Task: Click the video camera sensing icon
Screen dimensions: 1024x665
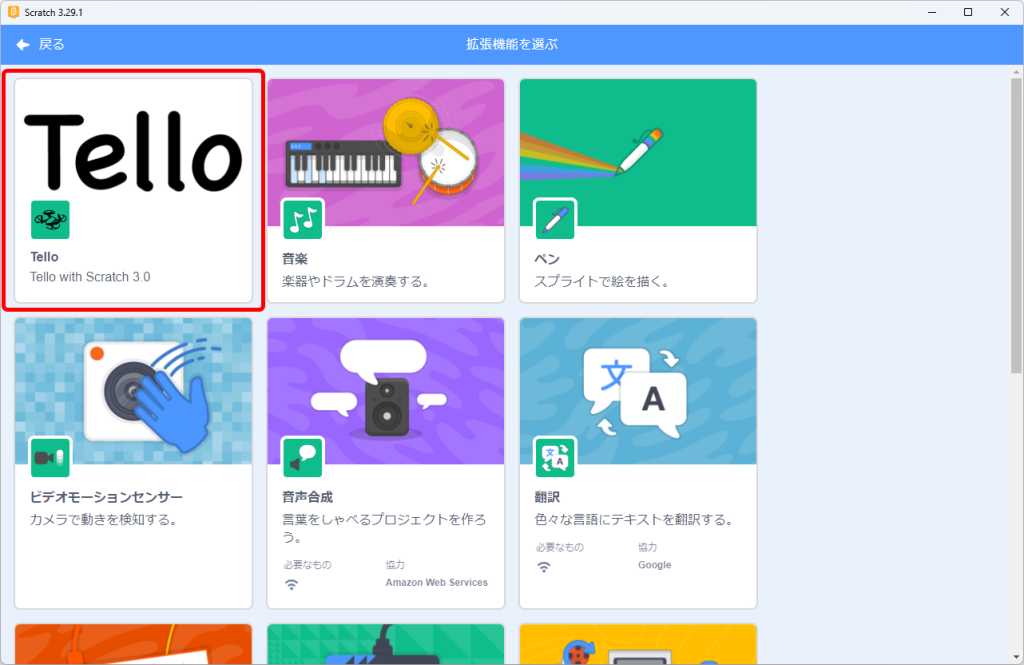Action: point(50,457)
